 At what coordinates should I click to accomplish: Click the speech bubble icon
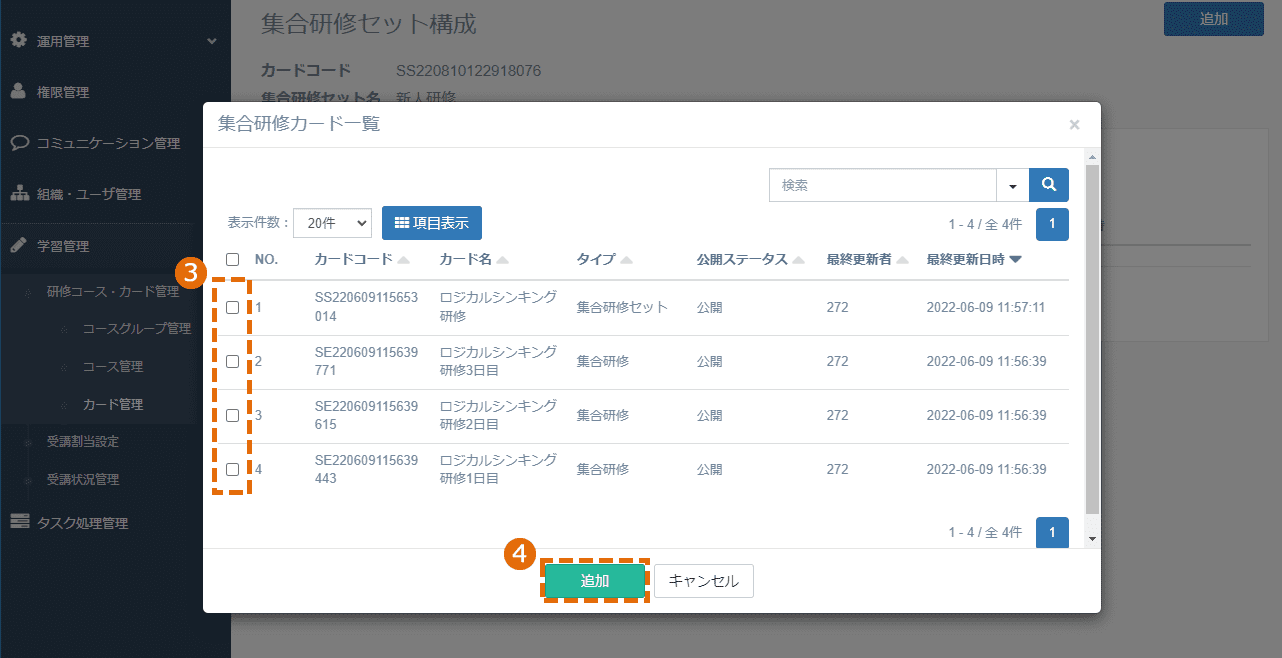(18, 142)
